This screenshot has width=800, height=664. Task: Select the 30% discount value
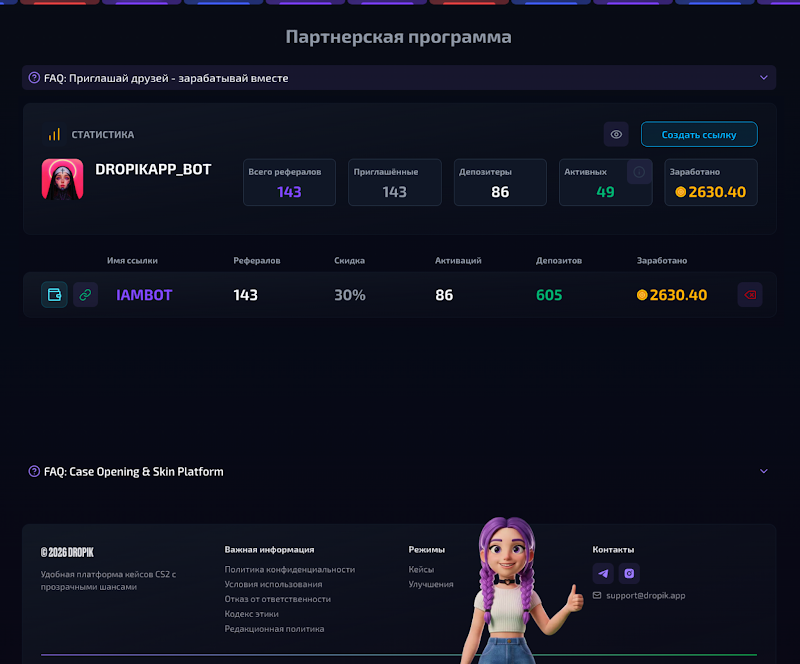pyautogui.click(x=349, y=295)
